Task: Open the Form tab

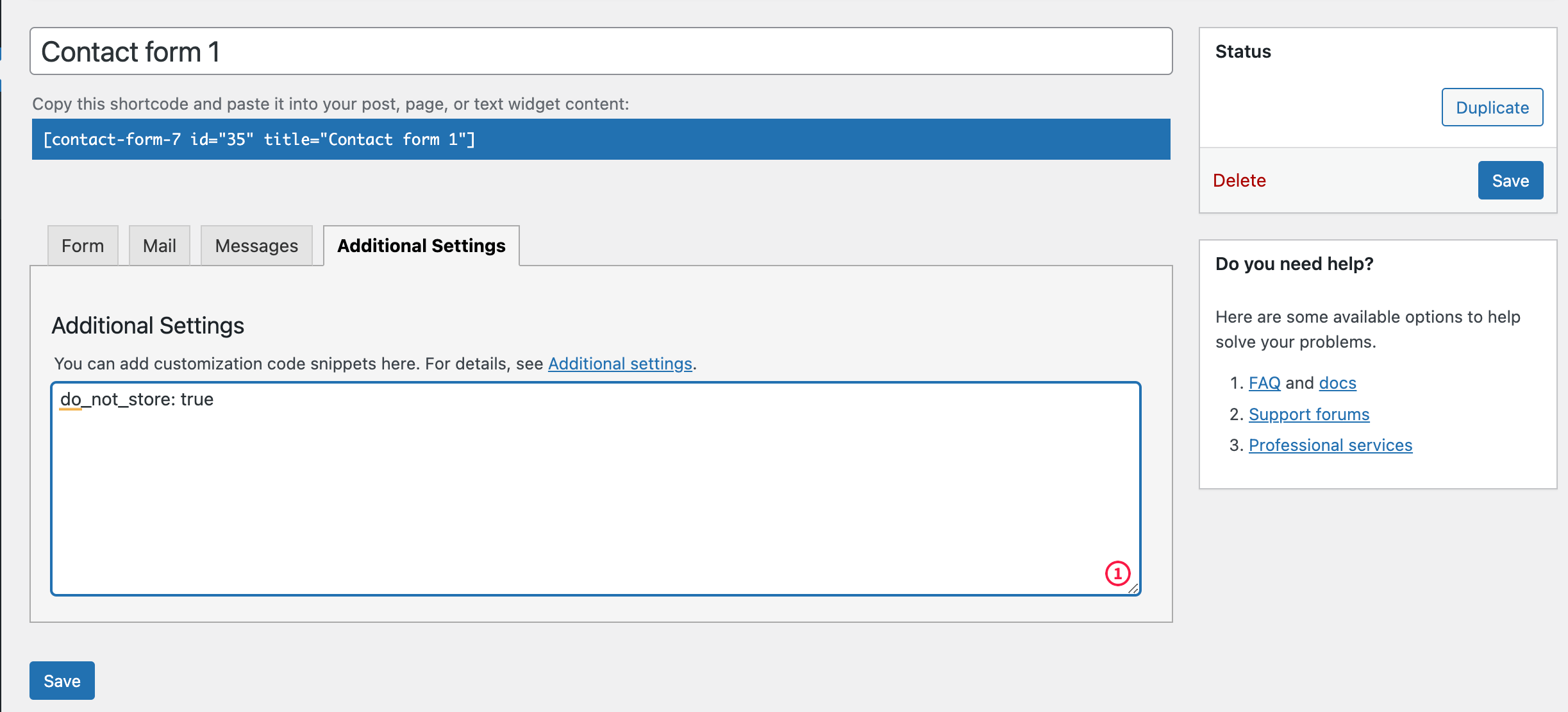Action: pos(83,246)
